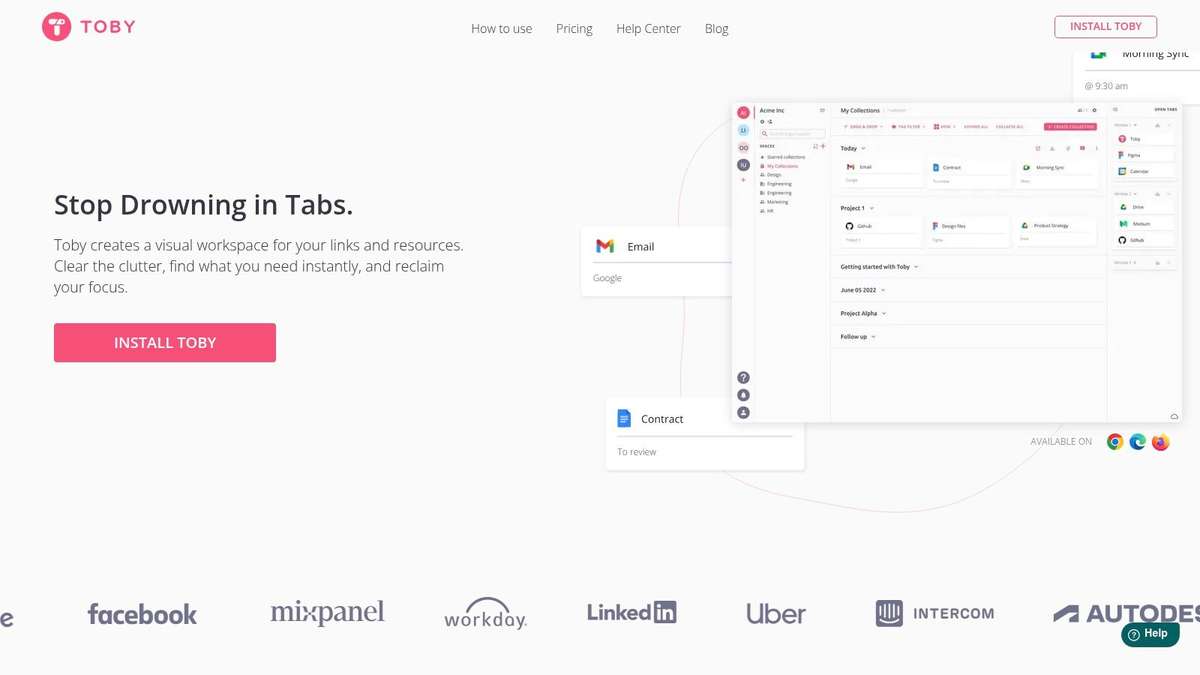Expand Getting started with Toby collection
Viewport: 1200px width, 675px height.
tap(917, 267)
